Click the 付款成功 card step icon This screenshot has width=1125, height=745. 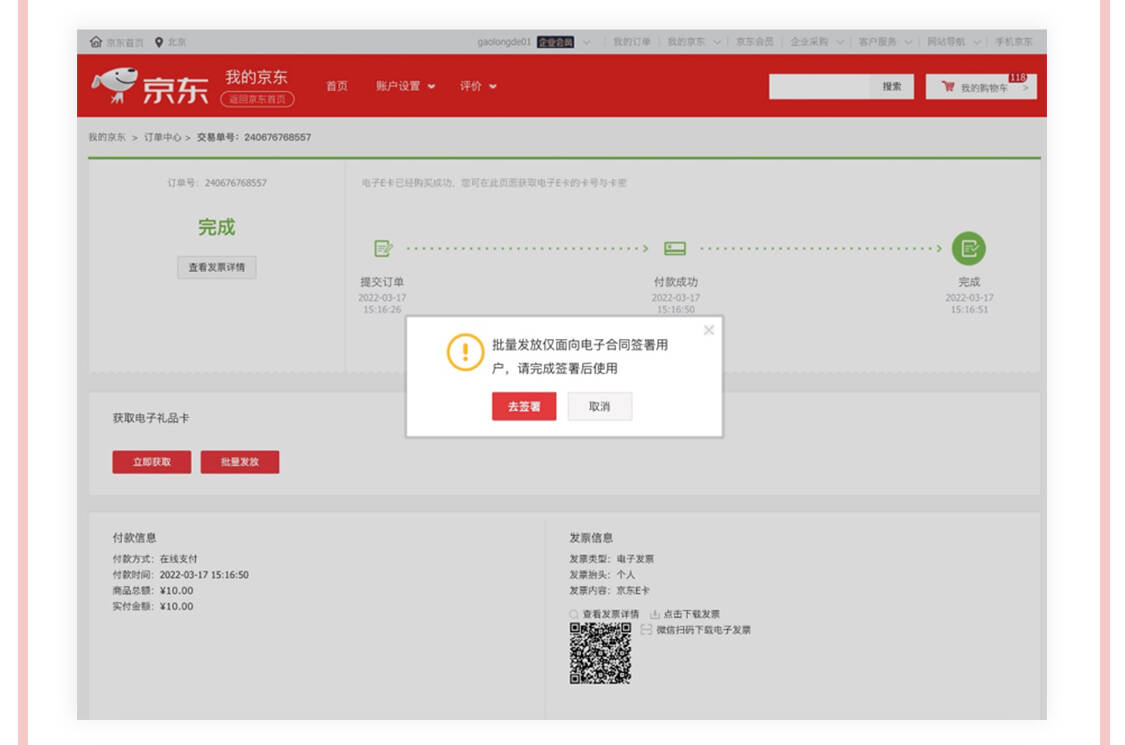pyautogui.click(x=674, y=248)
